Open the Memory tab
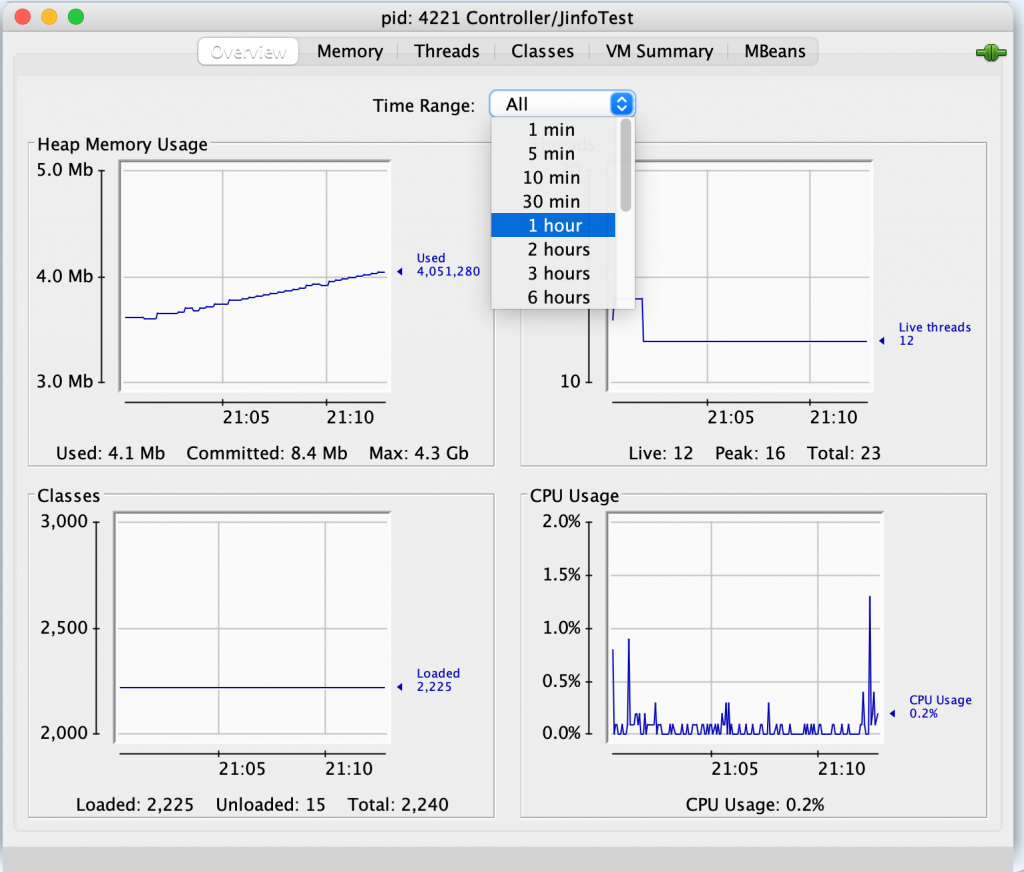 coord(350,52)
